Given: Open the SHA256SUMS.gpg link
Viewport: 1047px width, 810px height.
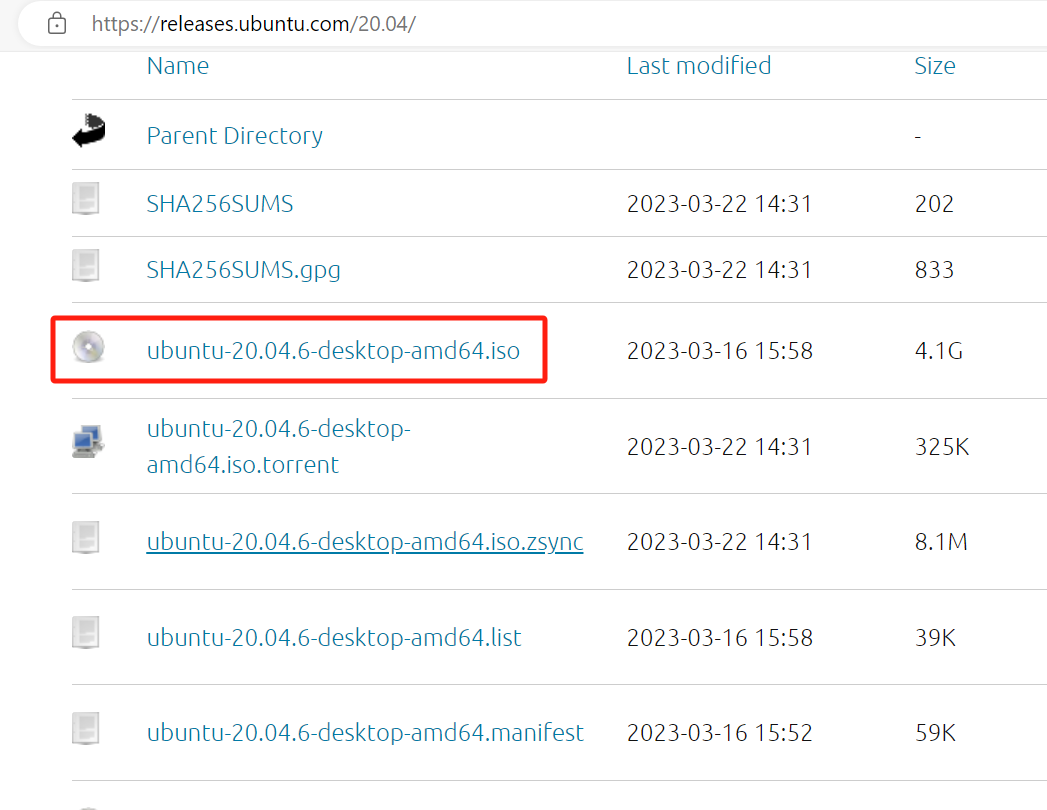Looking at the screenshot, I should pos(243,270).
